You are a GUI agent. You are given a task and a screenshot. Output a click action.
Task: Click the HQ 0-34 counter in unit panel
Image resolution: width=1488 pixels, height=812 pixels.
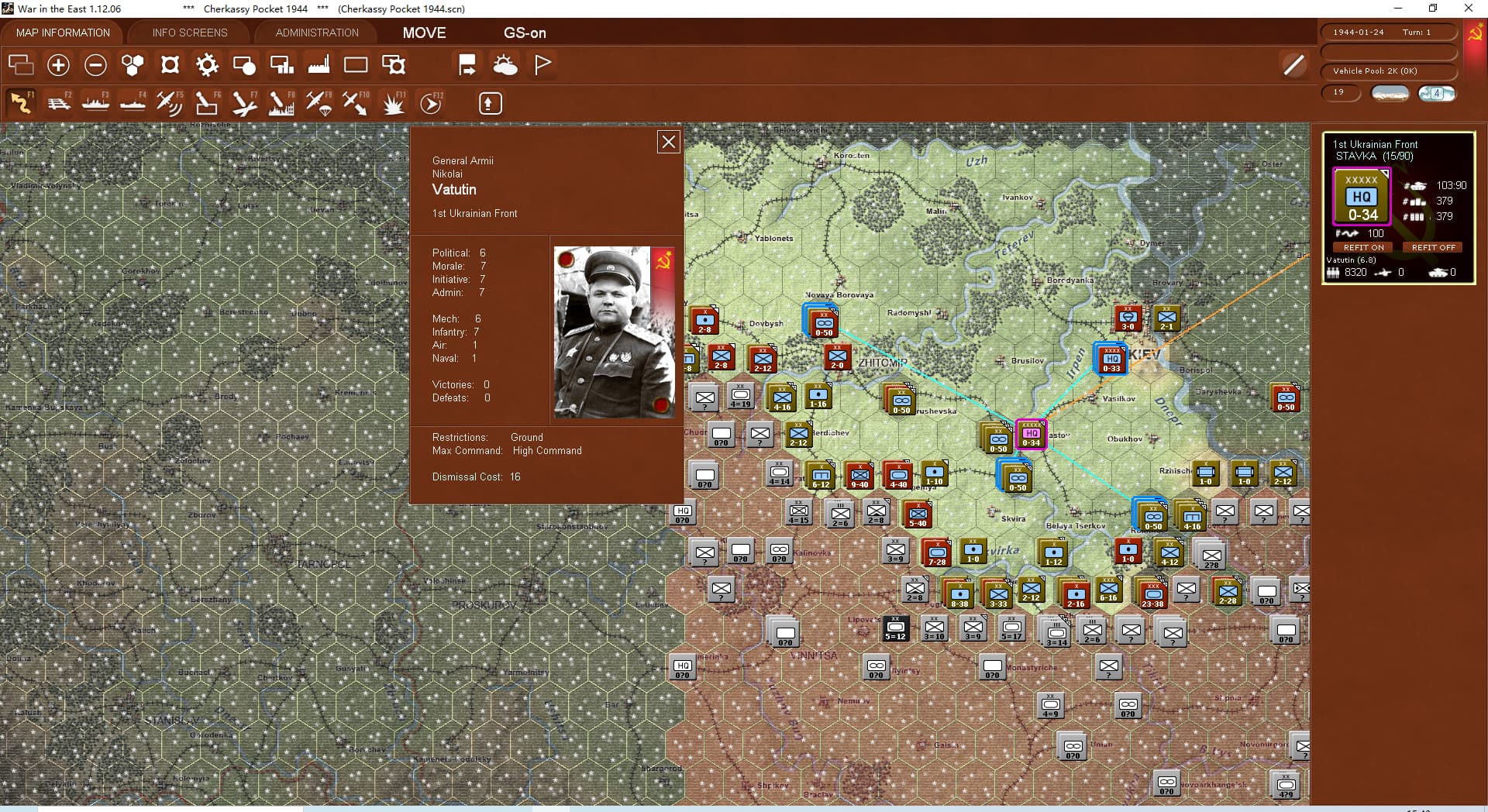click(x=1362, y=197)
